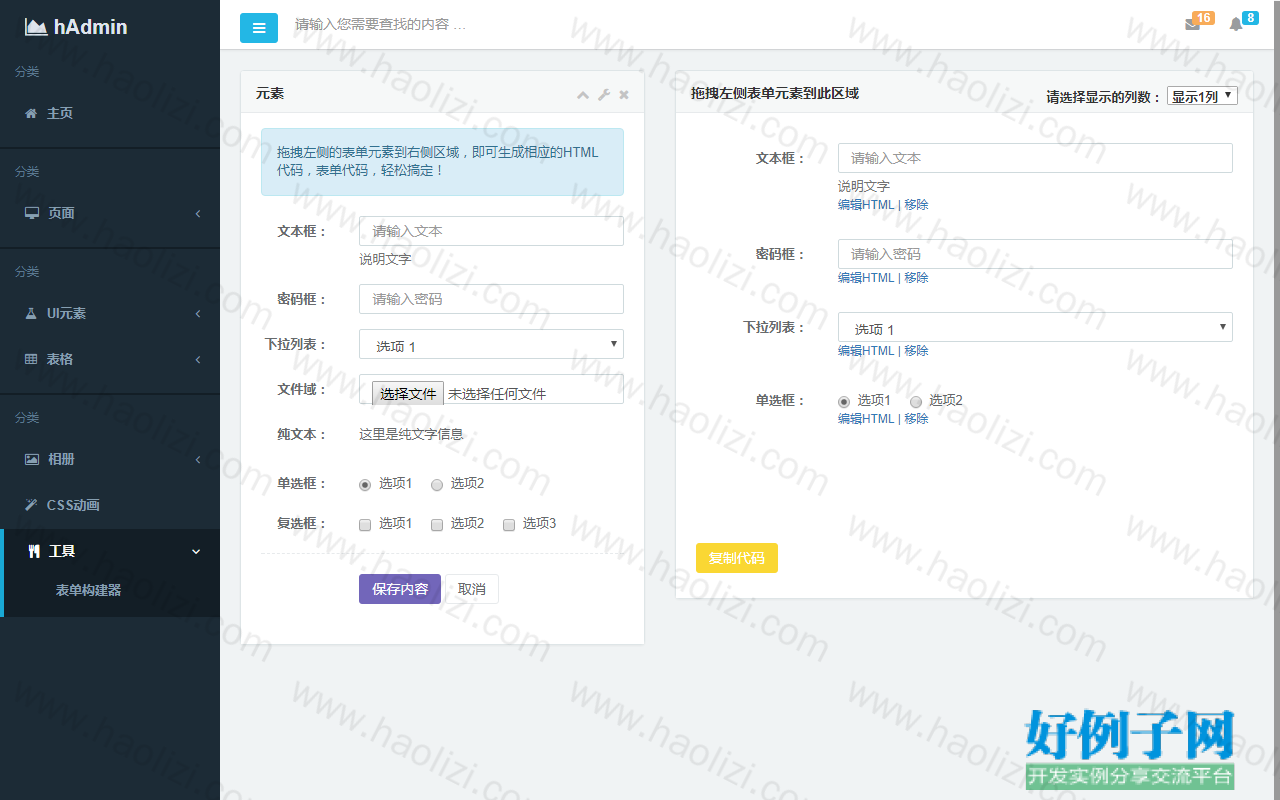Check 选项2 checkbox in 复选框 row
The height and width of the screenshot is (800, 1280).
tap(437, 525)
